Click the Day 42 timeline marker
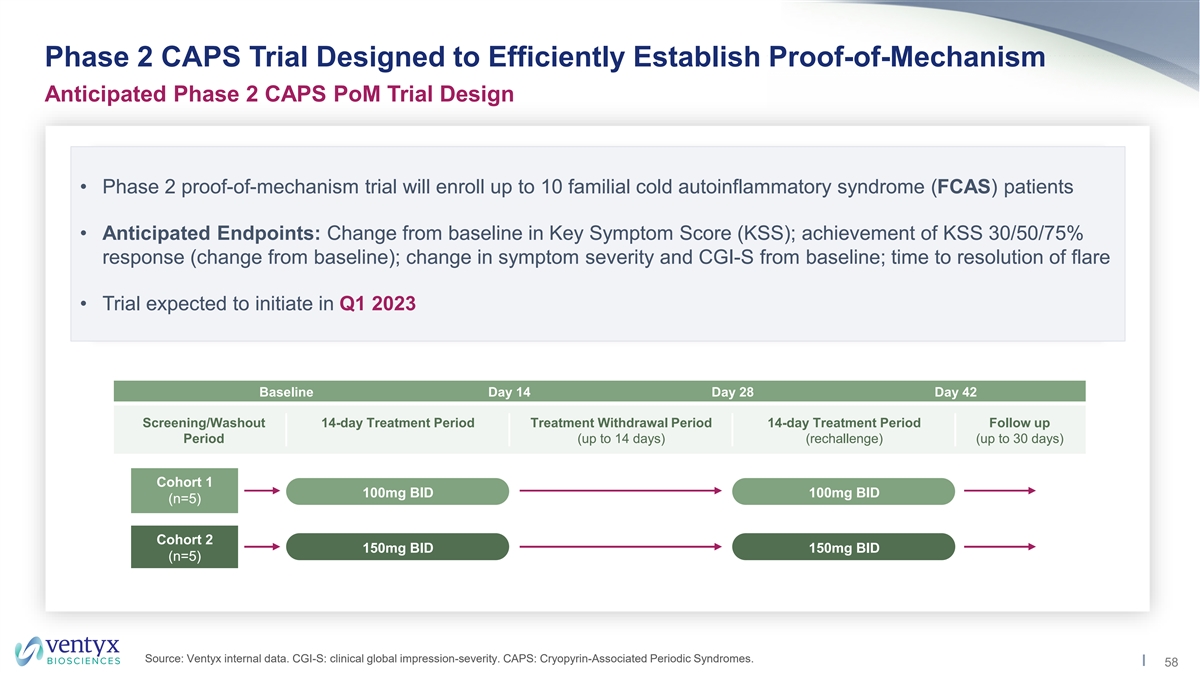The height and width of the screenshot is (673, 1200). coord(955,392)
